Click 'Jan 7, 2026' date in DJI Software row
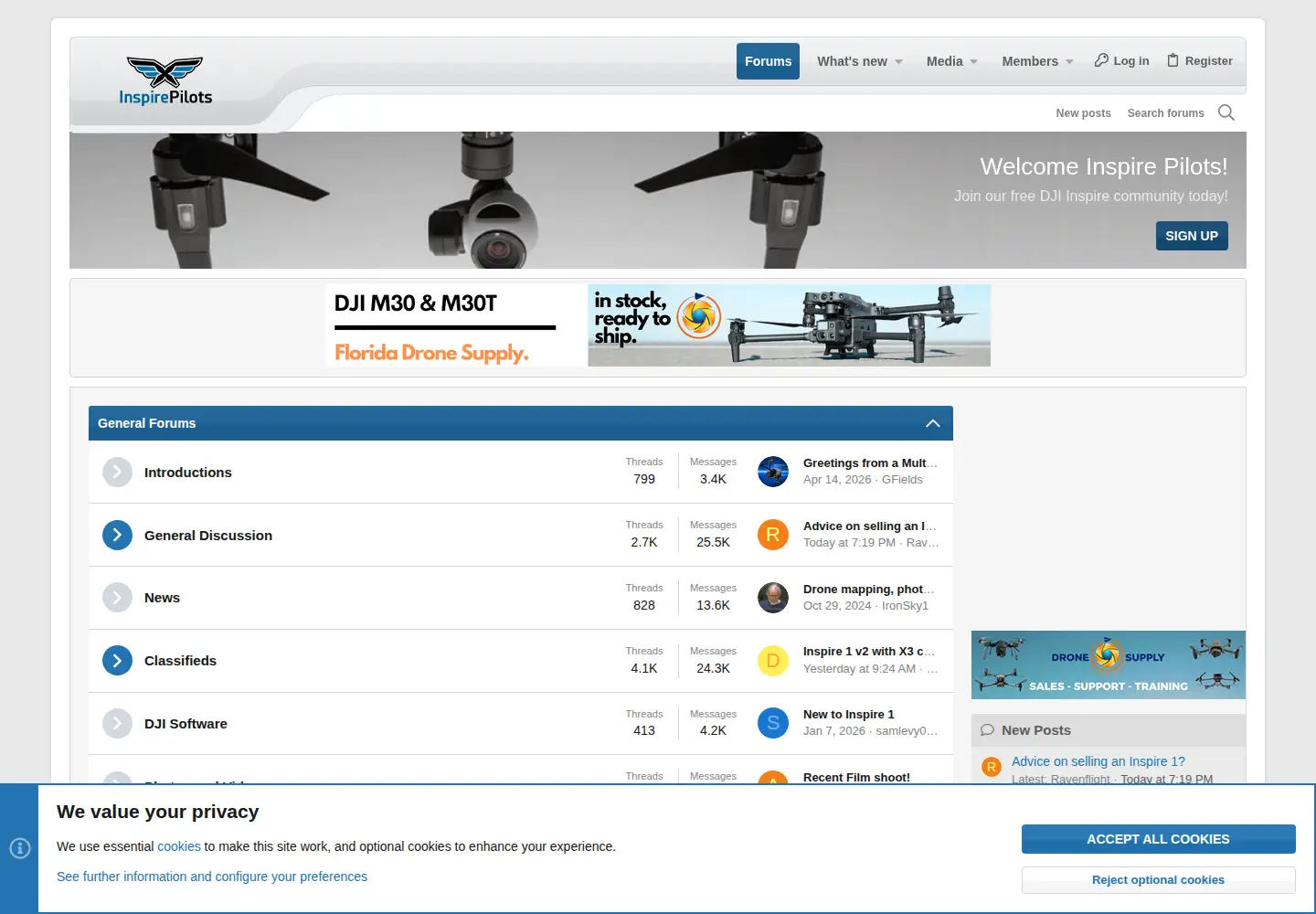The image size is (1316, 914). pos(834,731)
